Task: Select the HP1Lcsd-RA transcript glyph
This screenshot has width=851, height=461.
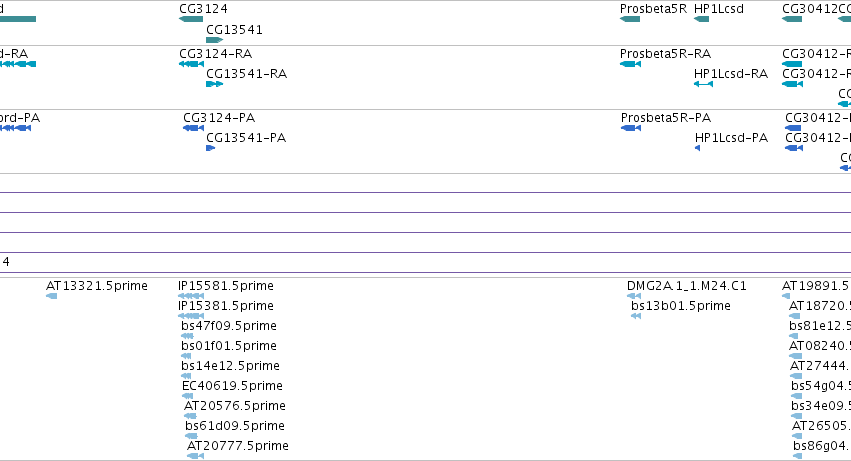Action: [703, 84]
